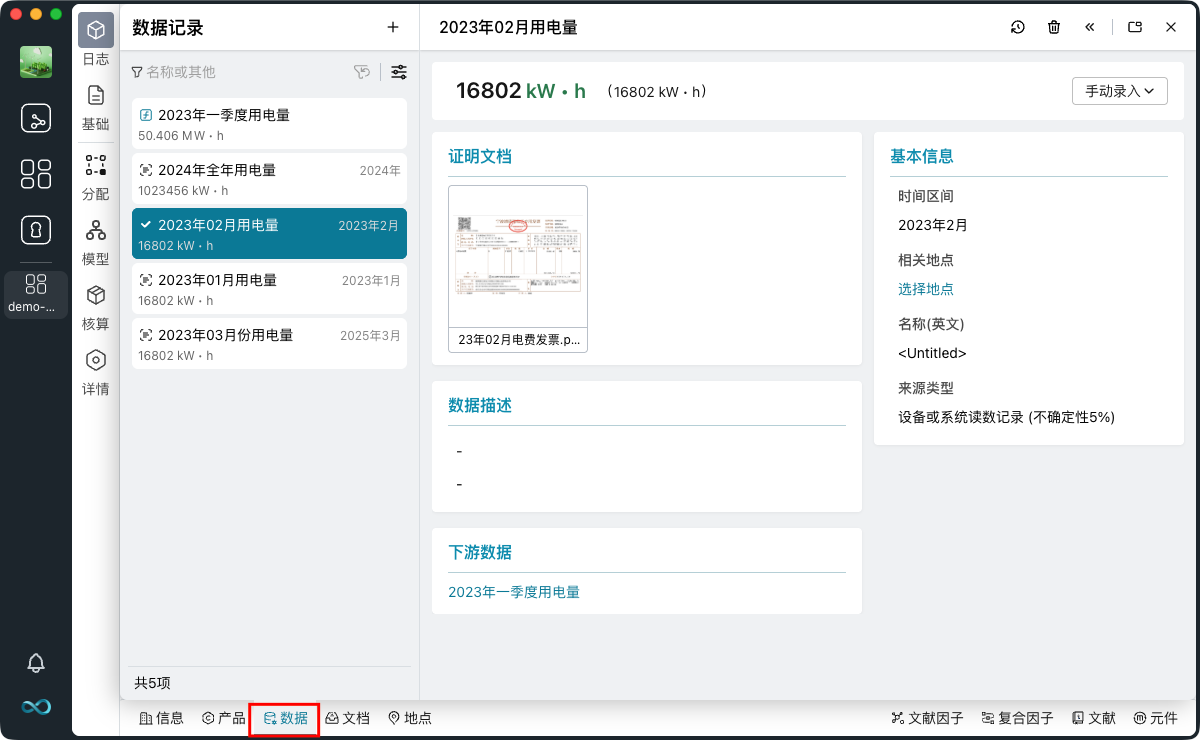The width and height of the screenshot is (1200, 740).
Task: Open the 分配 sidebar section
Action: (96, 178)
